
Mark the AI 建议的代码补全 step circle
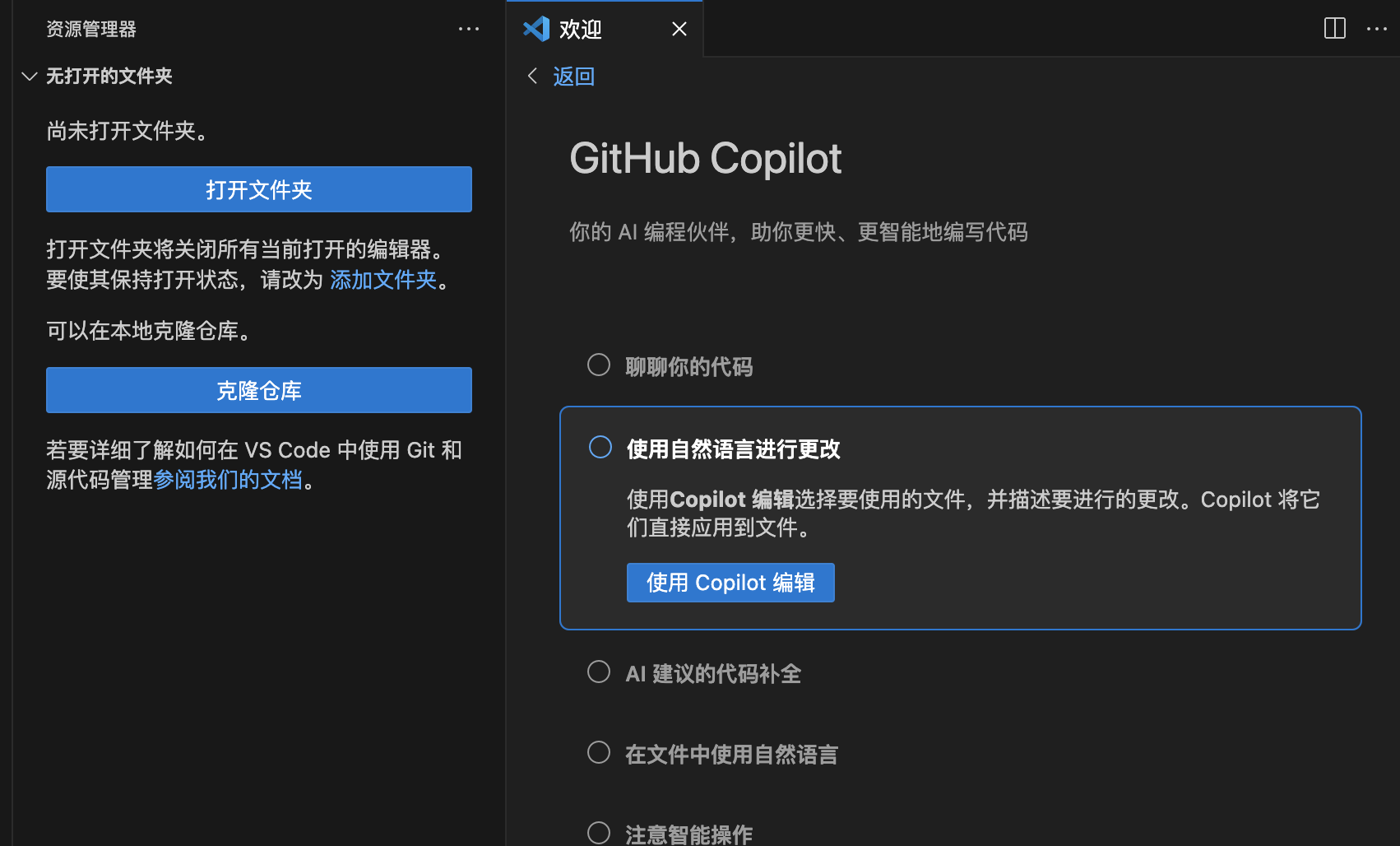[599, 672]
